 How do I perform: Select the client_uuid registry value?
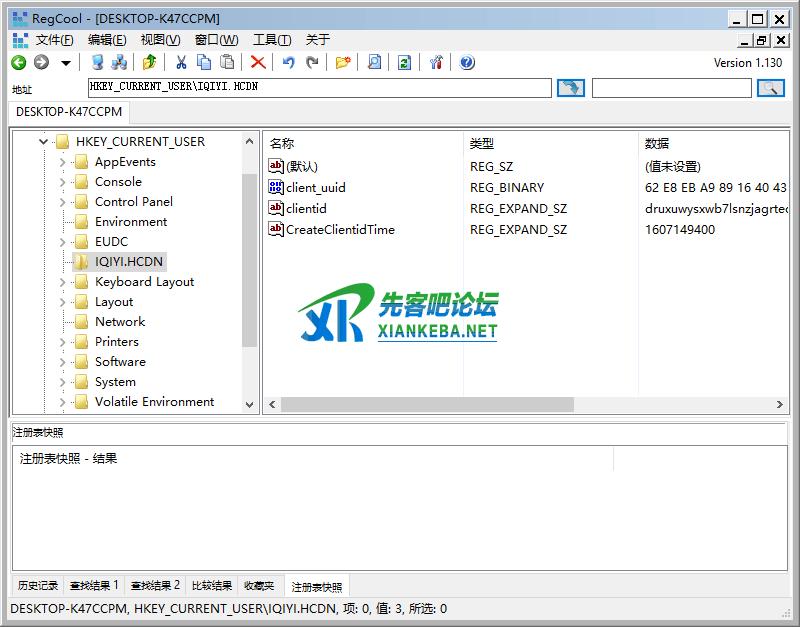(x=315, y=187)
